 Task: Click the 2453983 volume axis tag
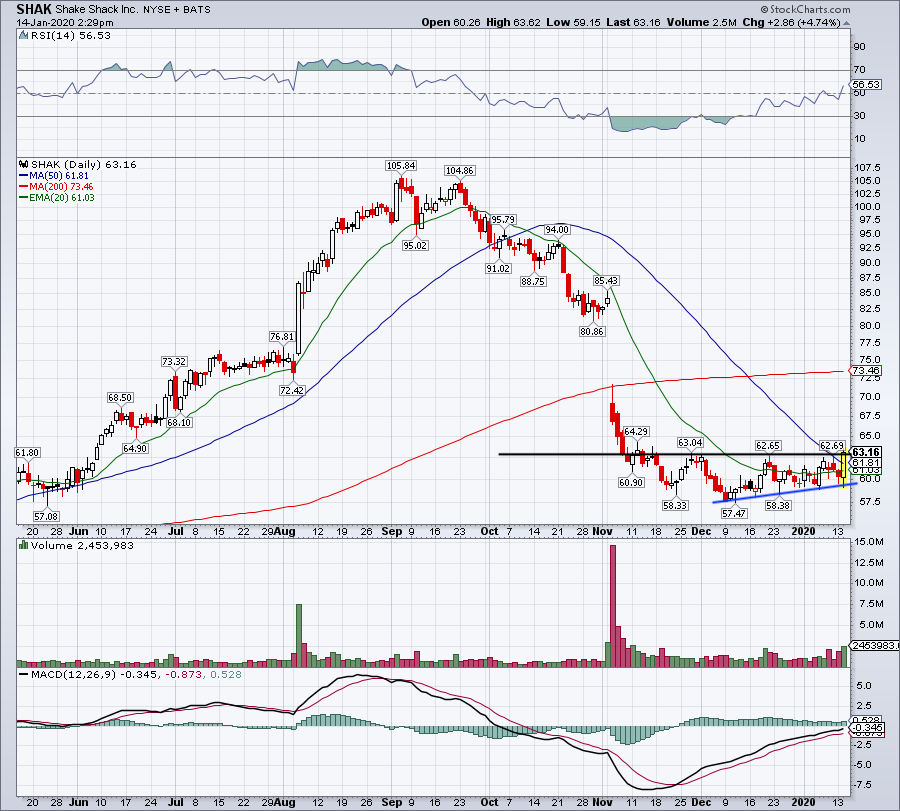pos(874,645)
